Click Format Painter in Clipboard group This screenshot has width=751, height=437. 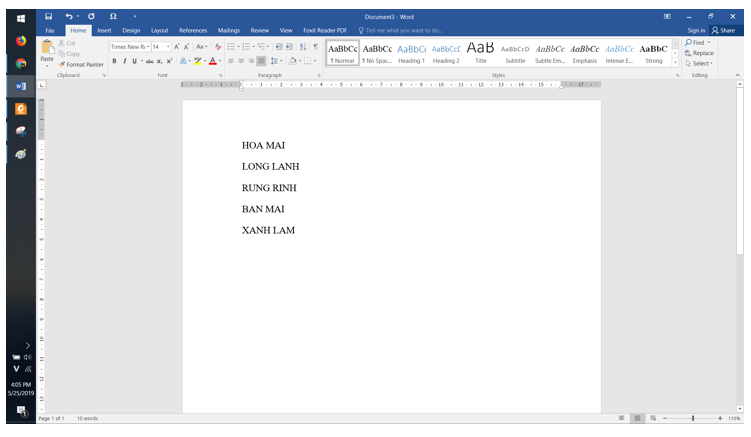tap(81, 64)
